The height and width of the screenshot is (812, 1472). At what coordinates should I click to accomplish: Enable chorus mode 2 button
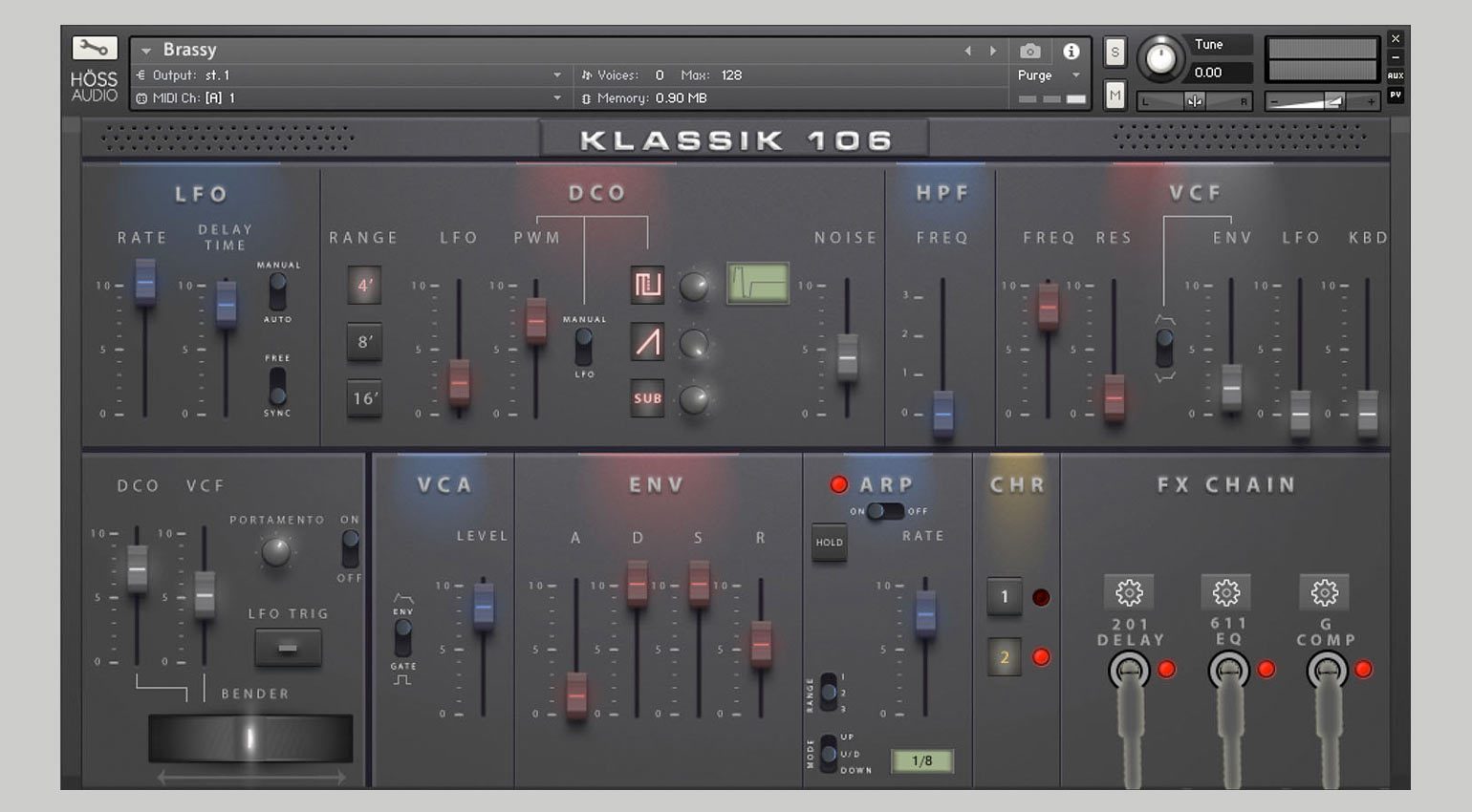click(1004, 657)
